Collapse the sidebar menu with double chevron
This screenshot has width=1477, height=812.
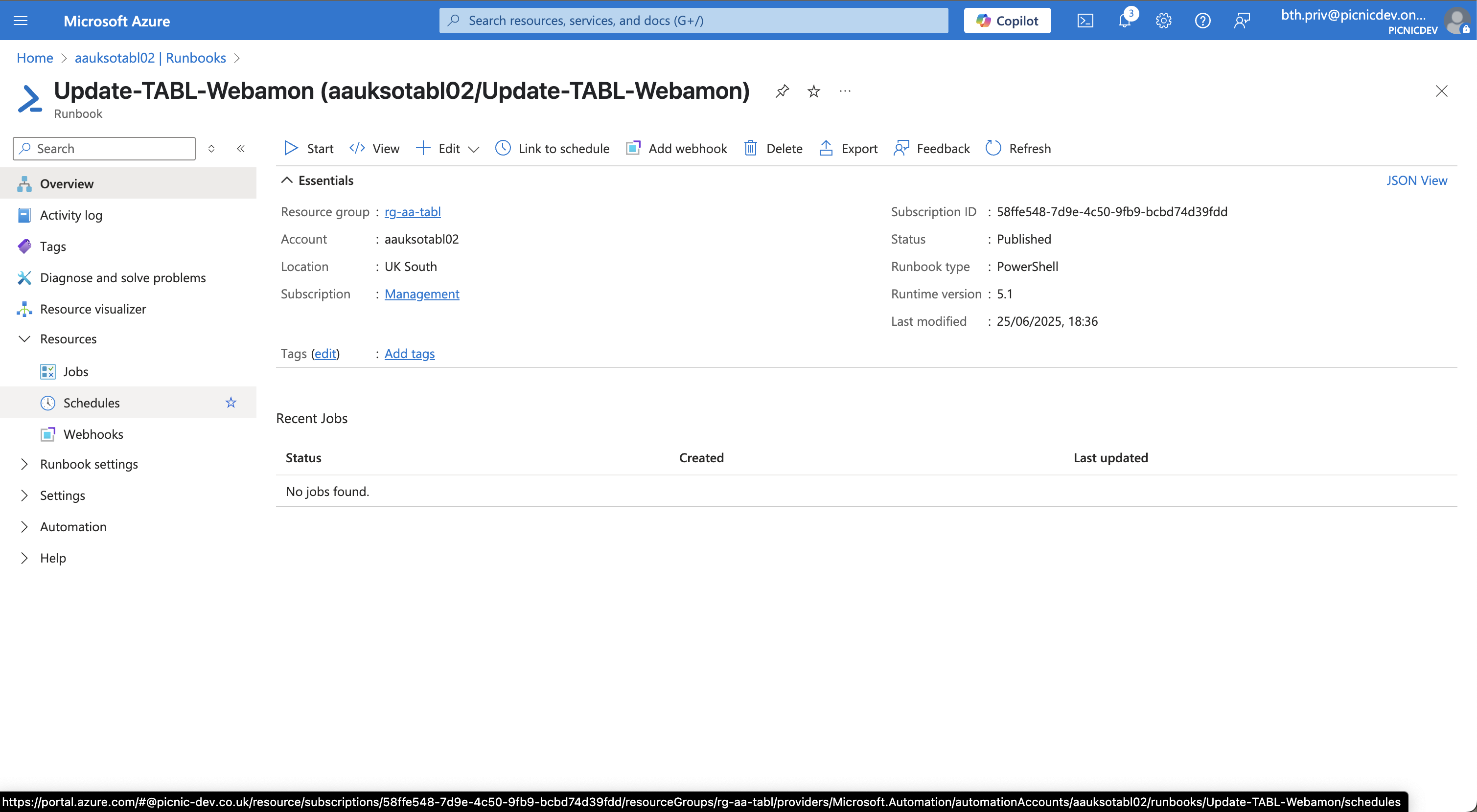pyautogui.click(x=241, y=148)
